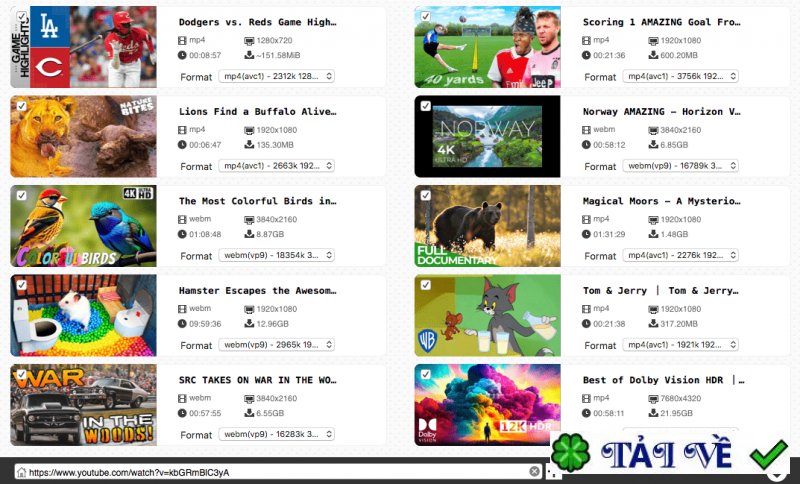Click the download icon next to 8.87GB

click(249, 234)
